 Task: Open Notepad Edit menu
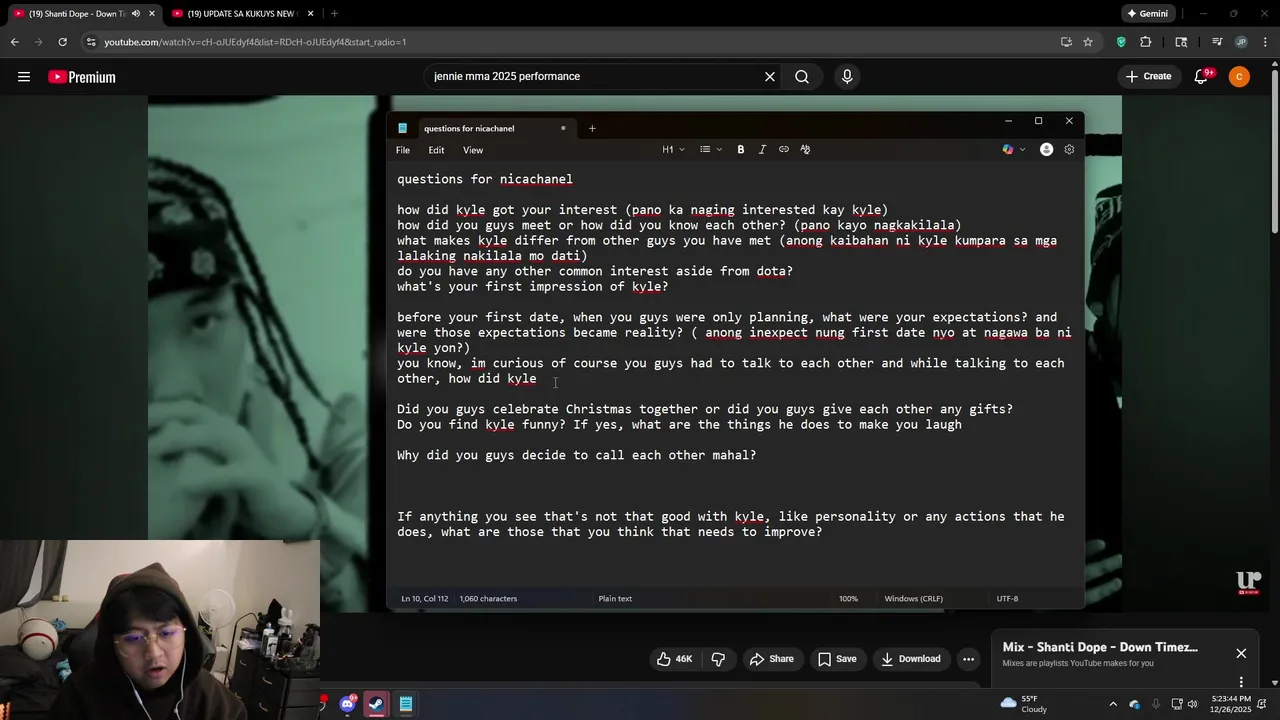coord(437,150)
